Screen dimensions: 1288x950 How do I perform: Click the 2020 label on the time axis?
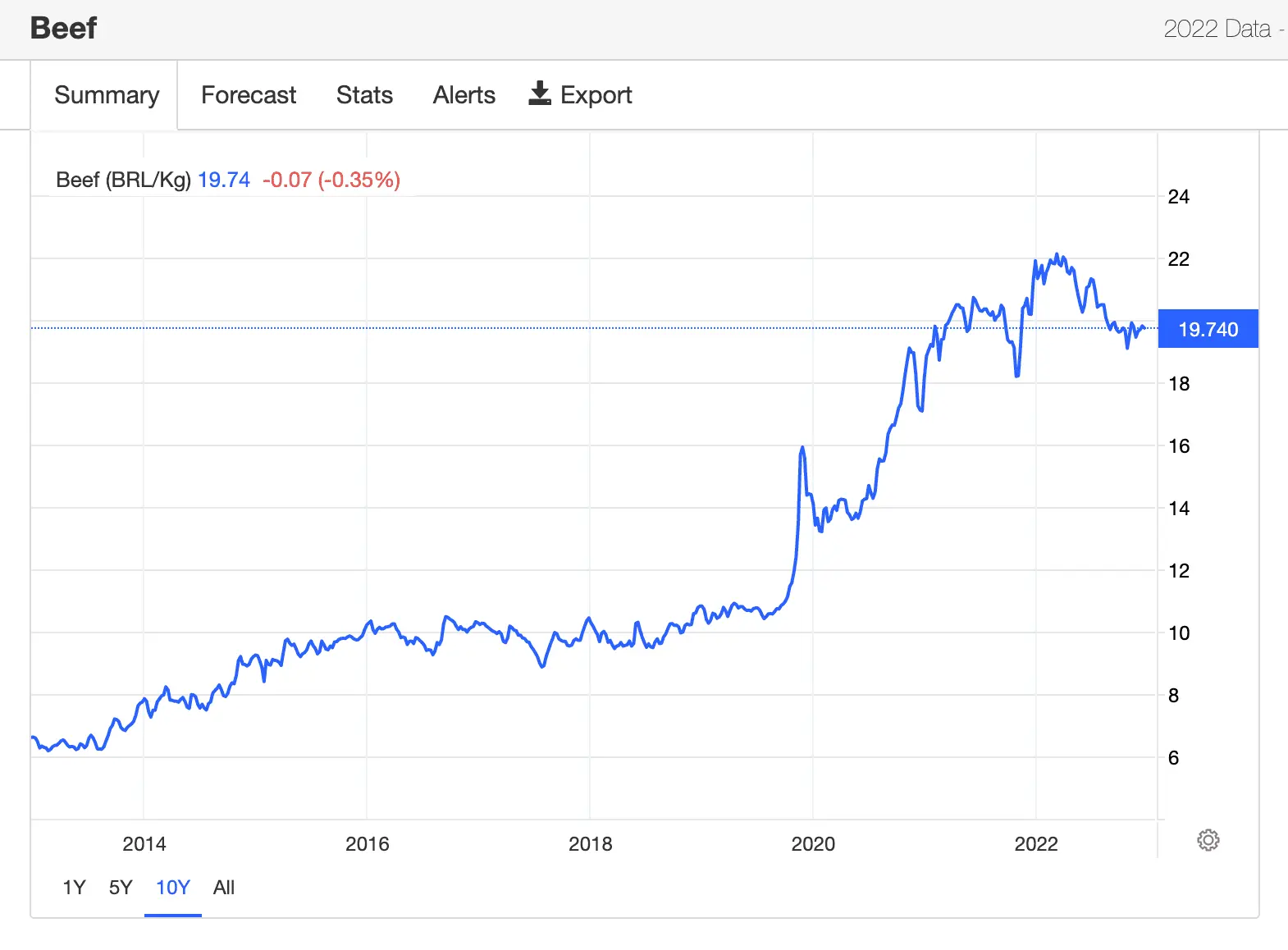[x=813, y=843]
